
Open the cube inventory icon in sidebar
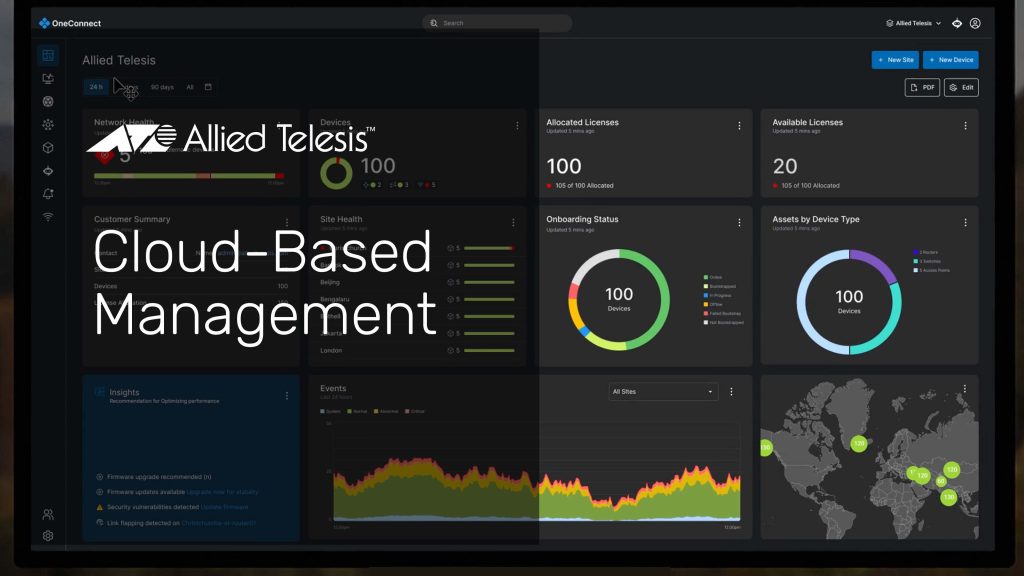(x=48, y=148)
